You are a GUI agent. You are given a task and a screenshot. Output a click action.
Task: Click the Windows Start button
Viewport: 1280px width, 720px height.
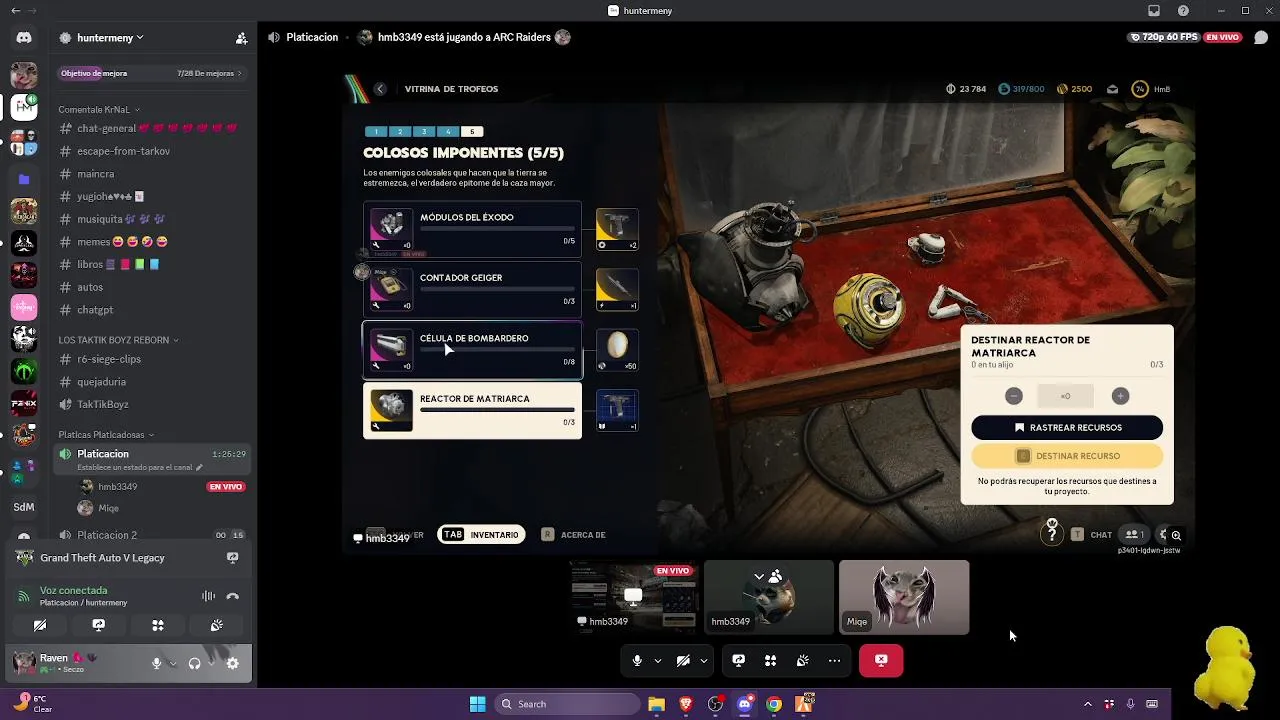coord(478,704)
